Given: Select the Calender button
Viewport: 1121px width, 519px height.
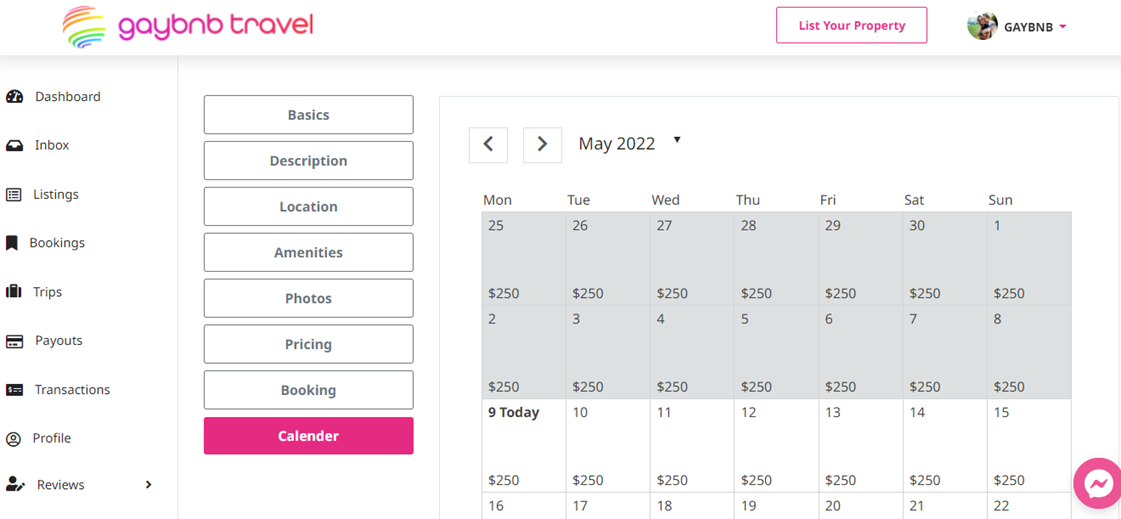Looking at the screenshot, I should [309, 436].
